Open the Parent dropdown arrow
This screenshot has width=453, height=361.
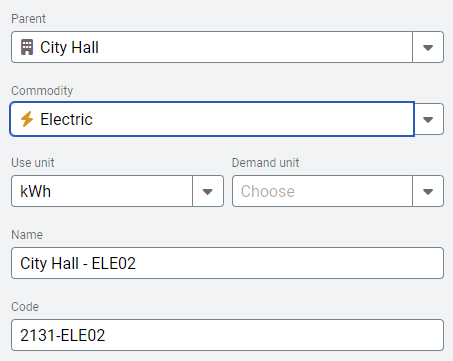428,47
